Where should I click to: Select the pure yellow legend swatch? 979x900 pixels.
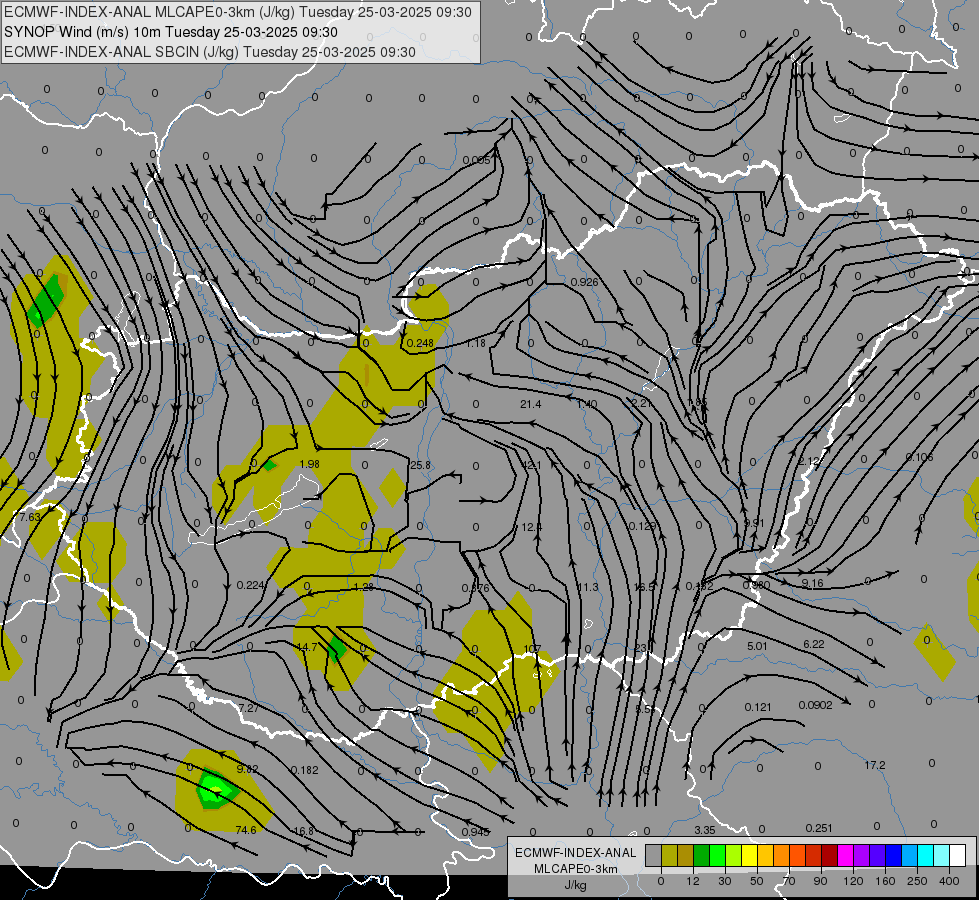tap(749, 855)
